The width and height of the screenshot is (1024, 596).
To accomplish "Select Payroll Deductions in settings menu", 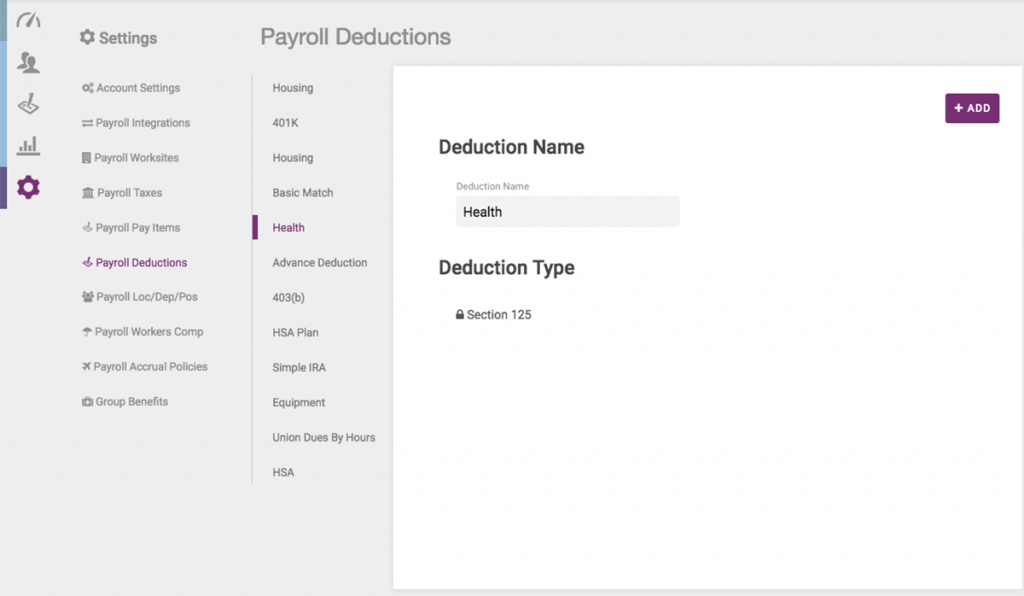I will coord(141,262).
